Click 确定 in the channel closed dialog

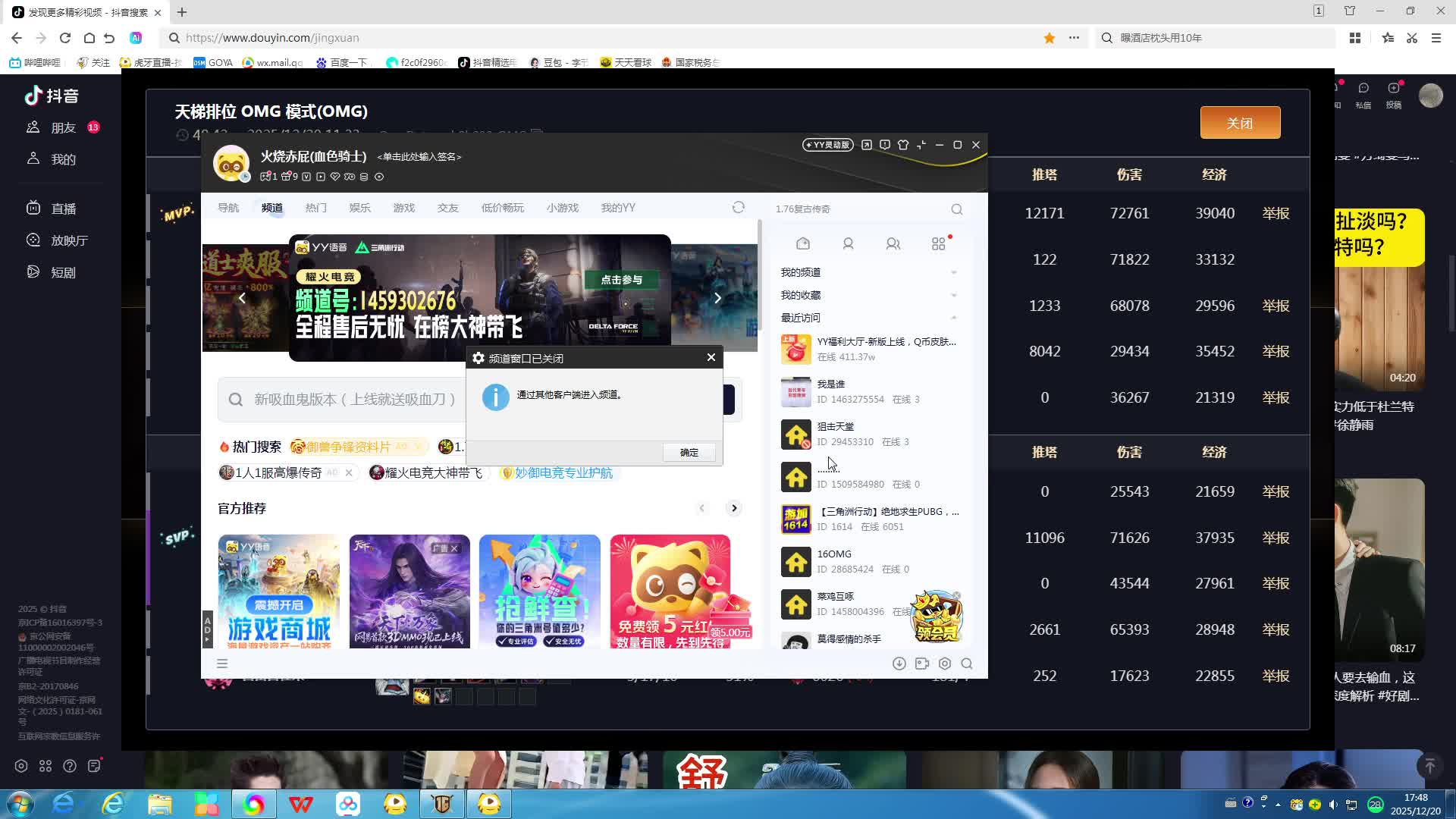point(689,453)
